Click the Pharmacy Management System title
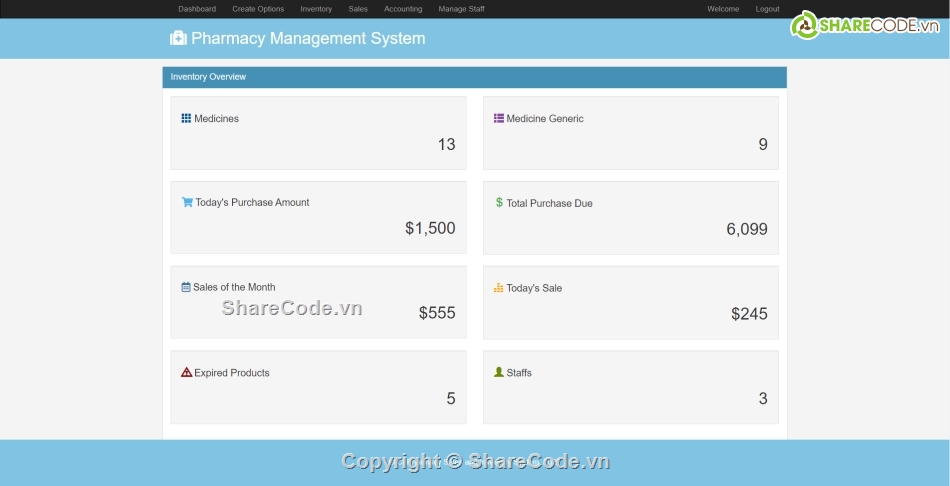This screenshot has width=950, height=486. 308,38
